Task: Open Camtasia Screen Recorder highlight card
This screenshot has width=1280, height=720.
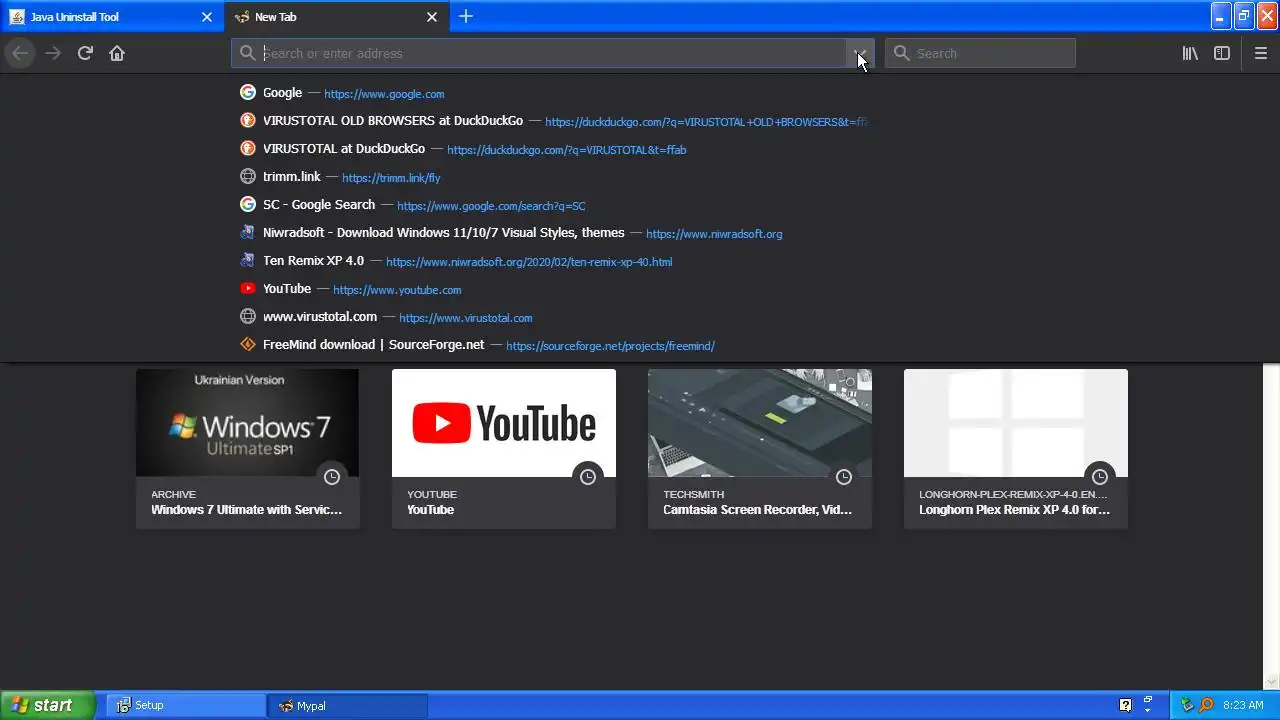Action: [760, 449]
